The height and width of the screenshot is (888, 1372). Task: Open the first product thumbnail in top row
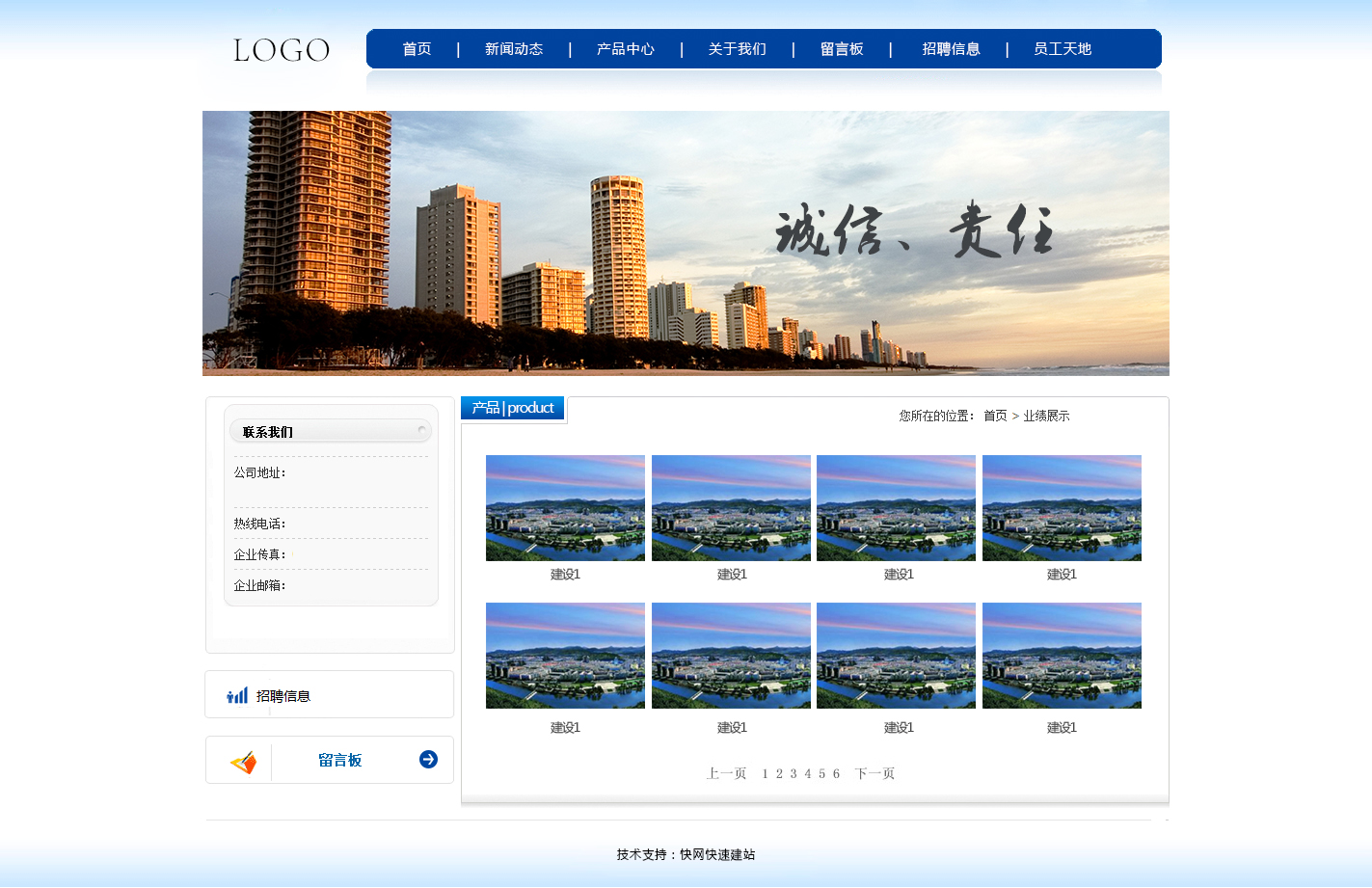pos(565,508)
